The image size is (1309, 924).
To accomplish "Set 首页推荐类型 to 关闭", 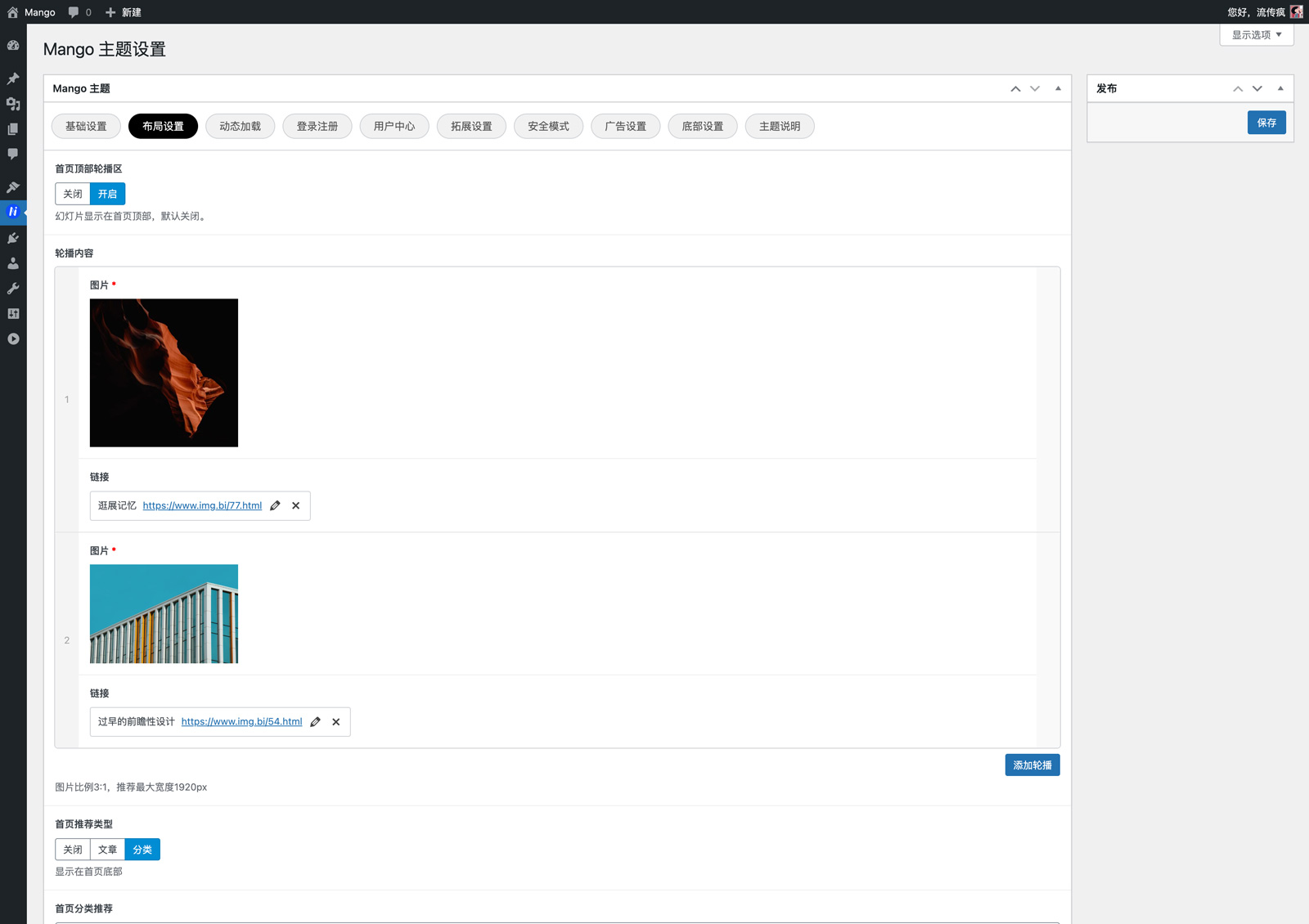I will (x=73, y=850).
